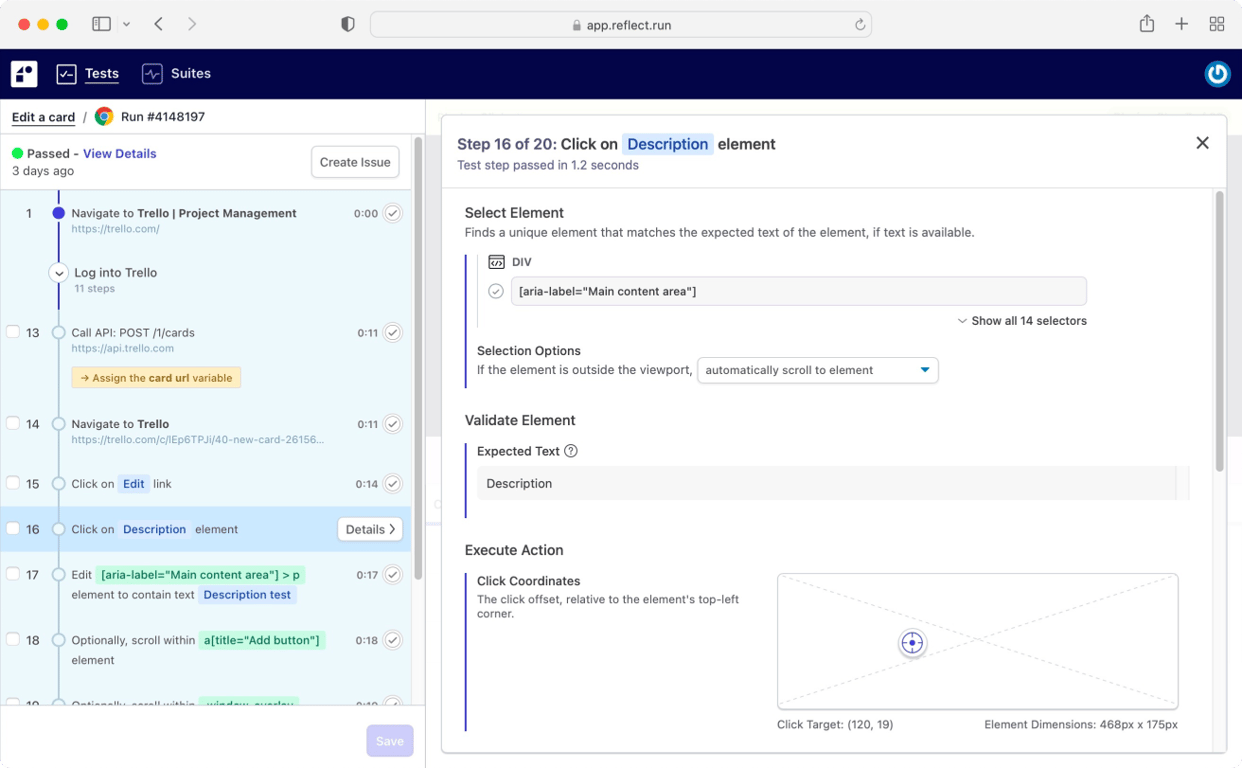Expand the Log into Trello group
This screenshot has width=1242, height=768.
coord(59,273)
